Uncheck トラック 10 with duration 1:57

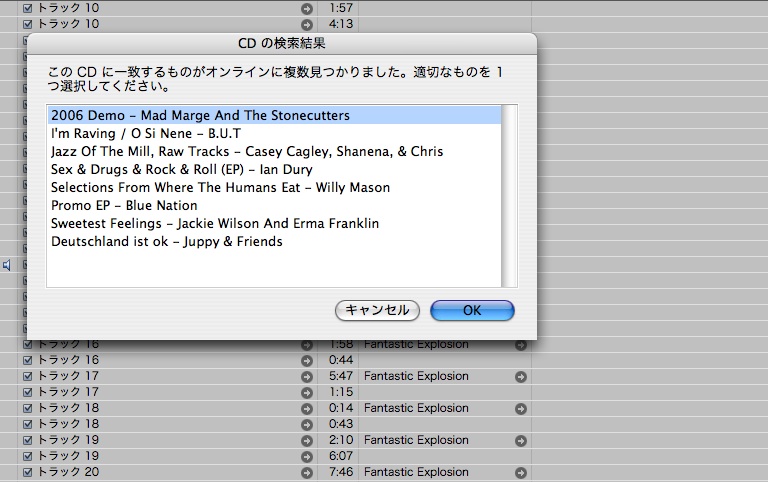point(28,8)
